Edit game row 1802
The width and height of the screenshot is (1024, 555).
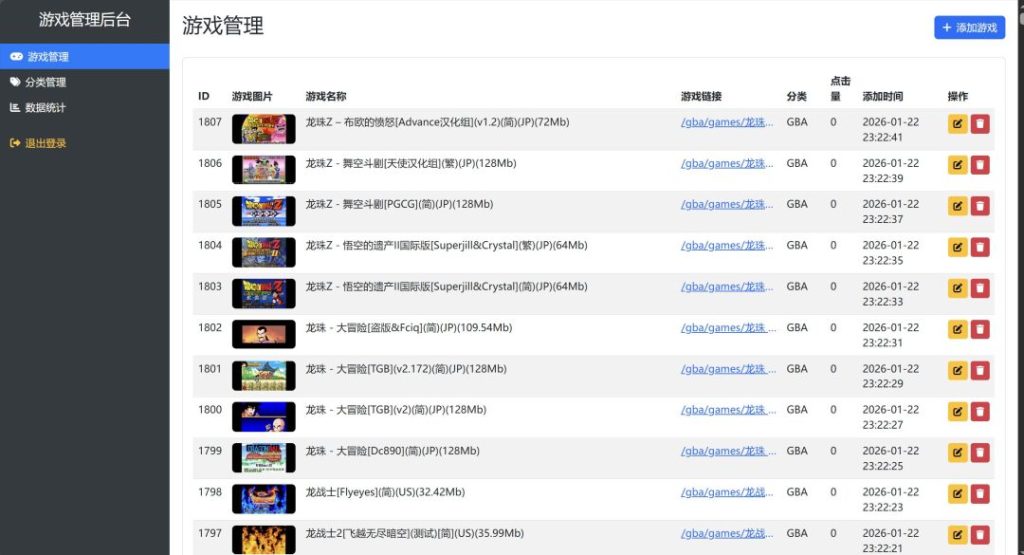click(957, 330)
